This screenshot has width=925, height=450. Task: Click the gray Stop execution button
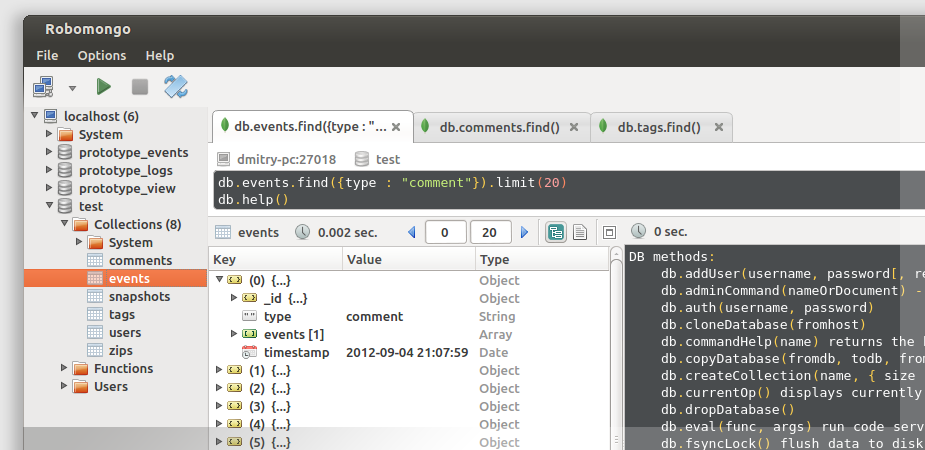(140, 87)
